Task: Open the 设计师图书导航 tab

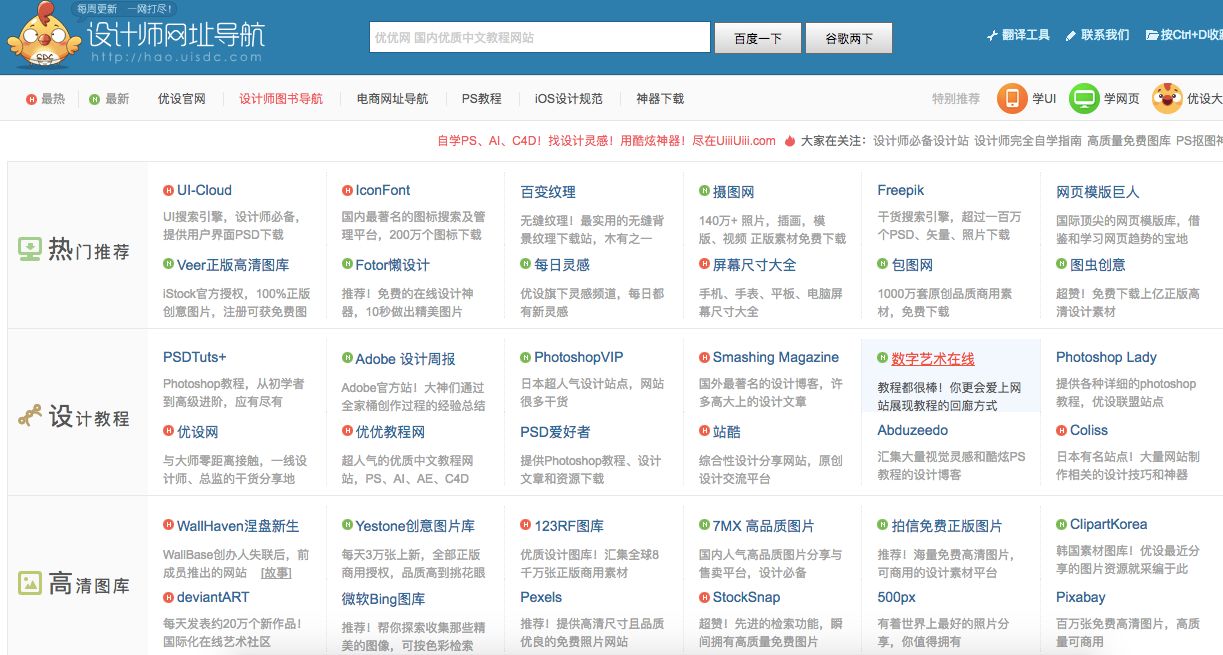Action: 281,99
